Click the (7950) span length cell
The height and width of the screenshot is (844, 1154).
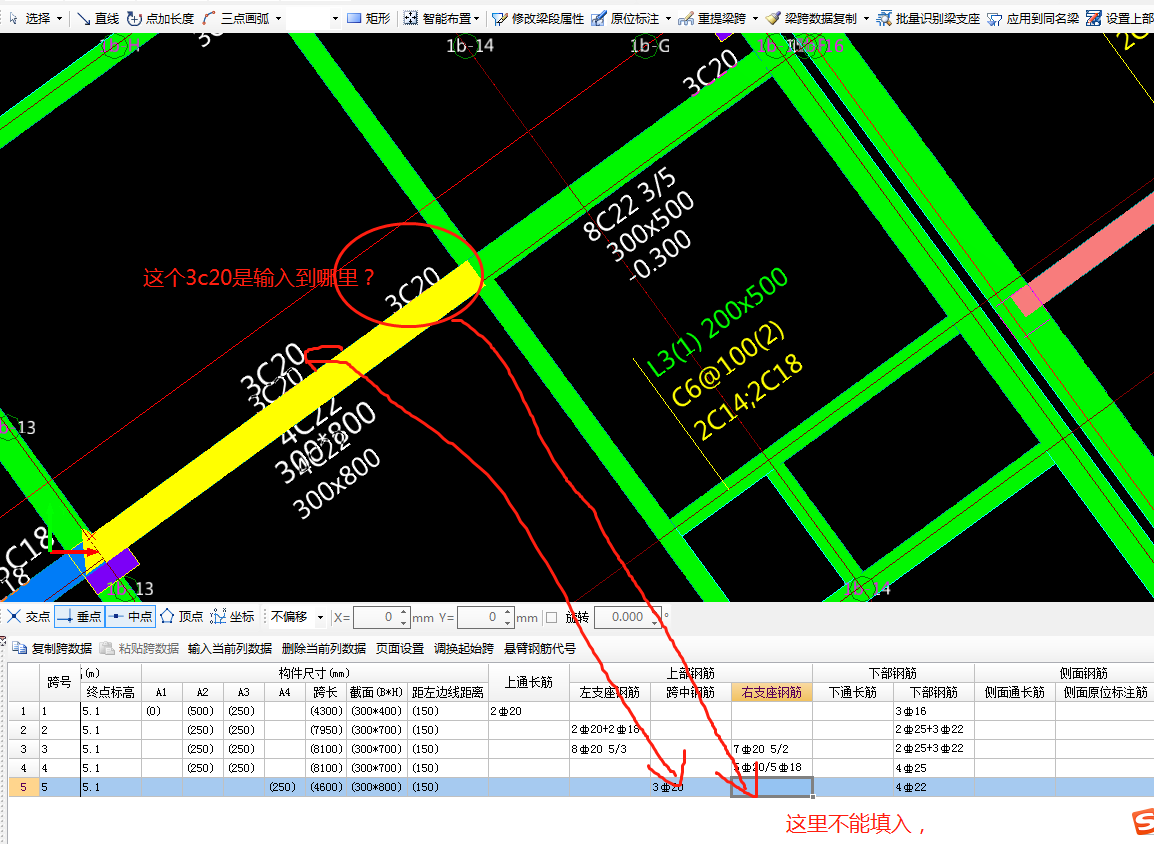[x=325, y=730]
